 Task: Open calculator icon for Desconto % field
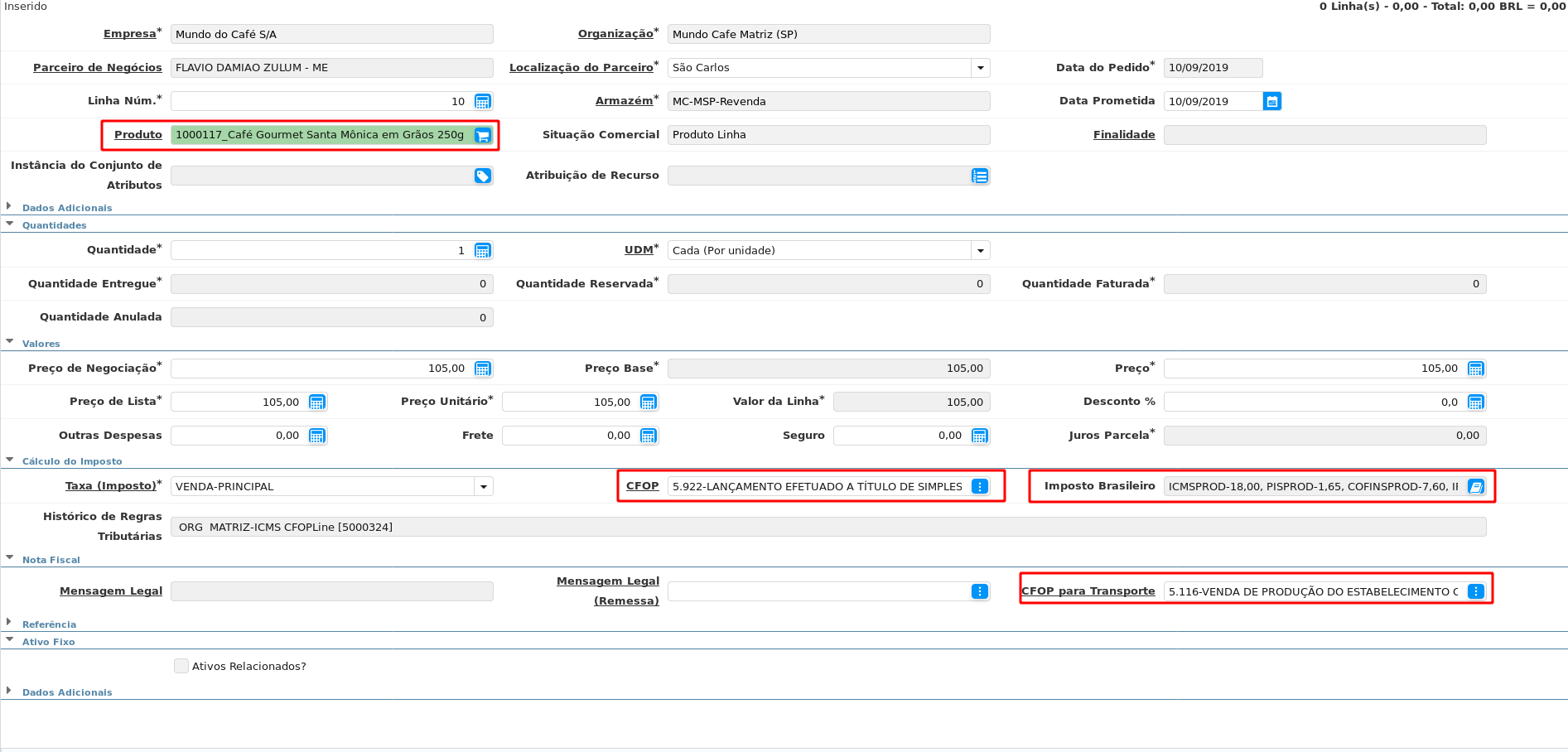coord(1476,402)
